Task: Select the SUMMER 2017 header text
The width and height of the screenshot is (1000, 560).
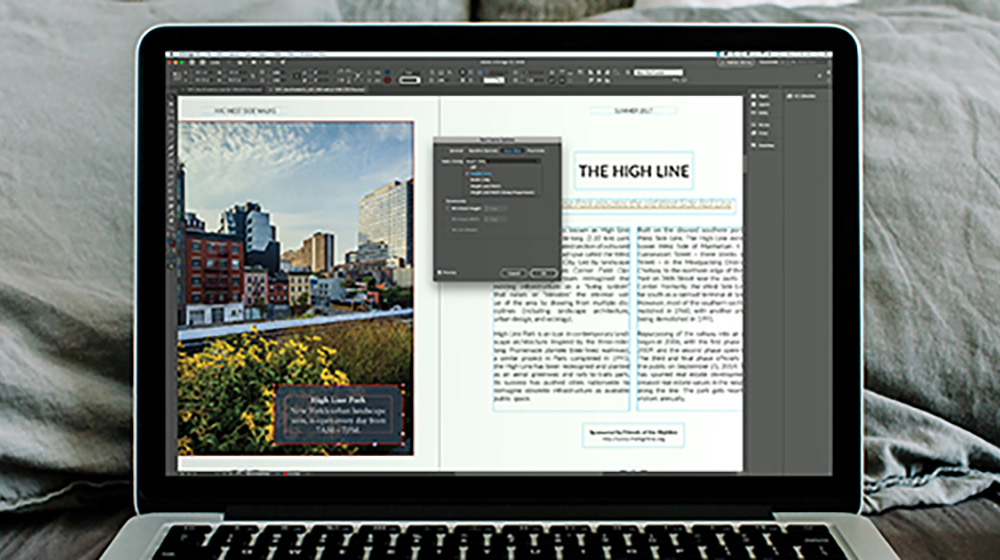Action: [x=633, y=111]
